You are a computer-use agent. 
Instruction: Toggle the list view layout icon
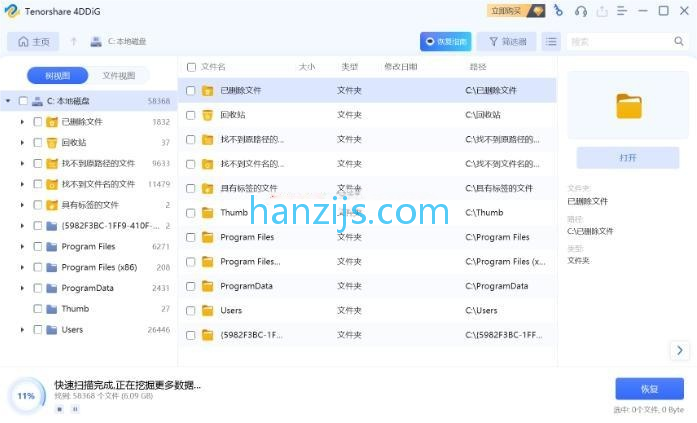[551, 42]
